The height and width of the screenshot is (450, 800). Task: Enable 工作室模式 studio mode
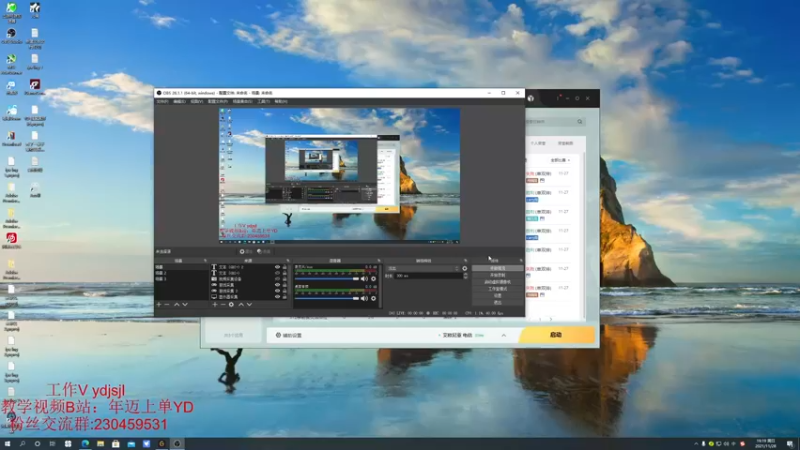coord(497,289)
